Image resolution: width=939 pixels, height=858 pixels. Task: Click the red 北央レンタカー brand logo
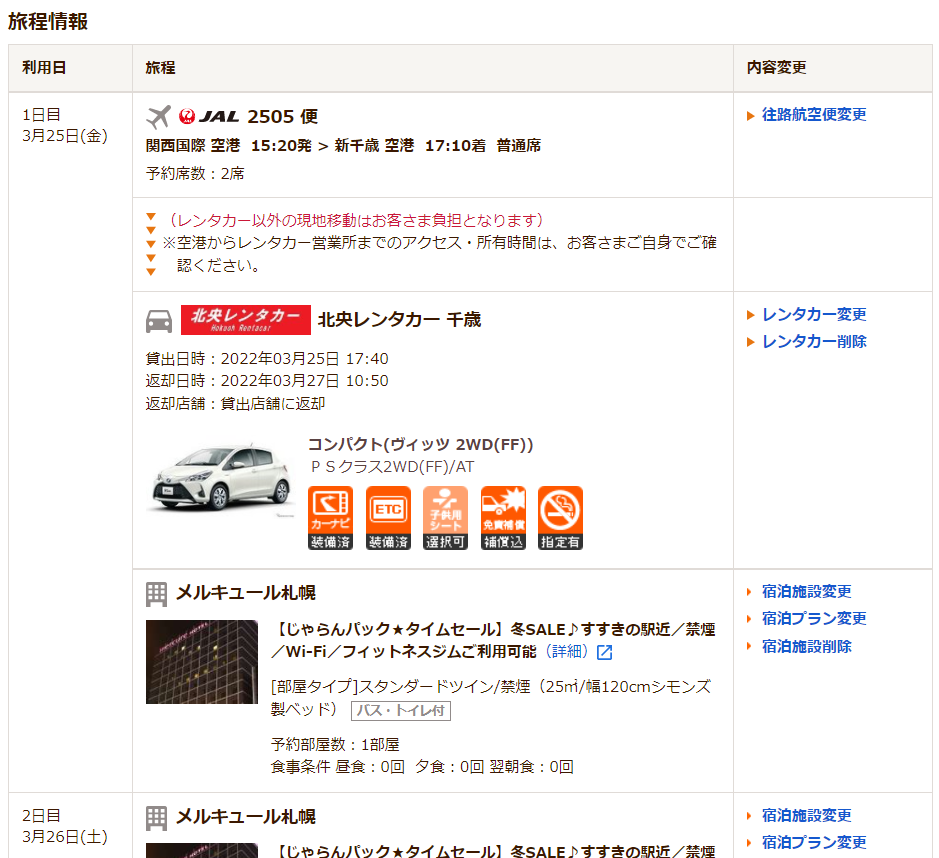tap(246, 320)
